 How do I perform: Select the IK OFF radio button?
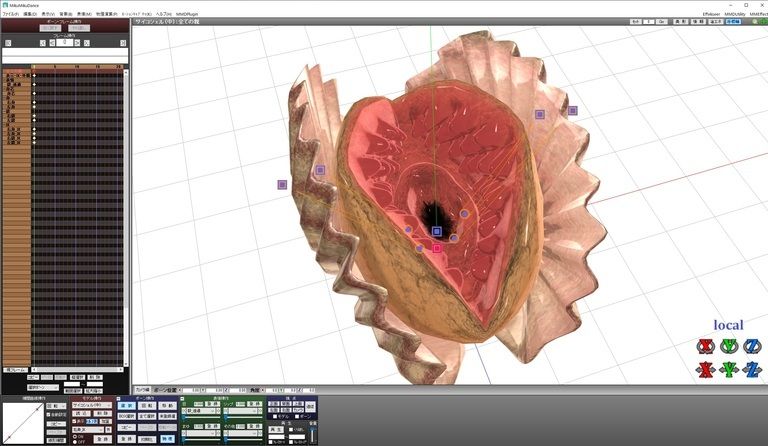[x=75, y=442]
